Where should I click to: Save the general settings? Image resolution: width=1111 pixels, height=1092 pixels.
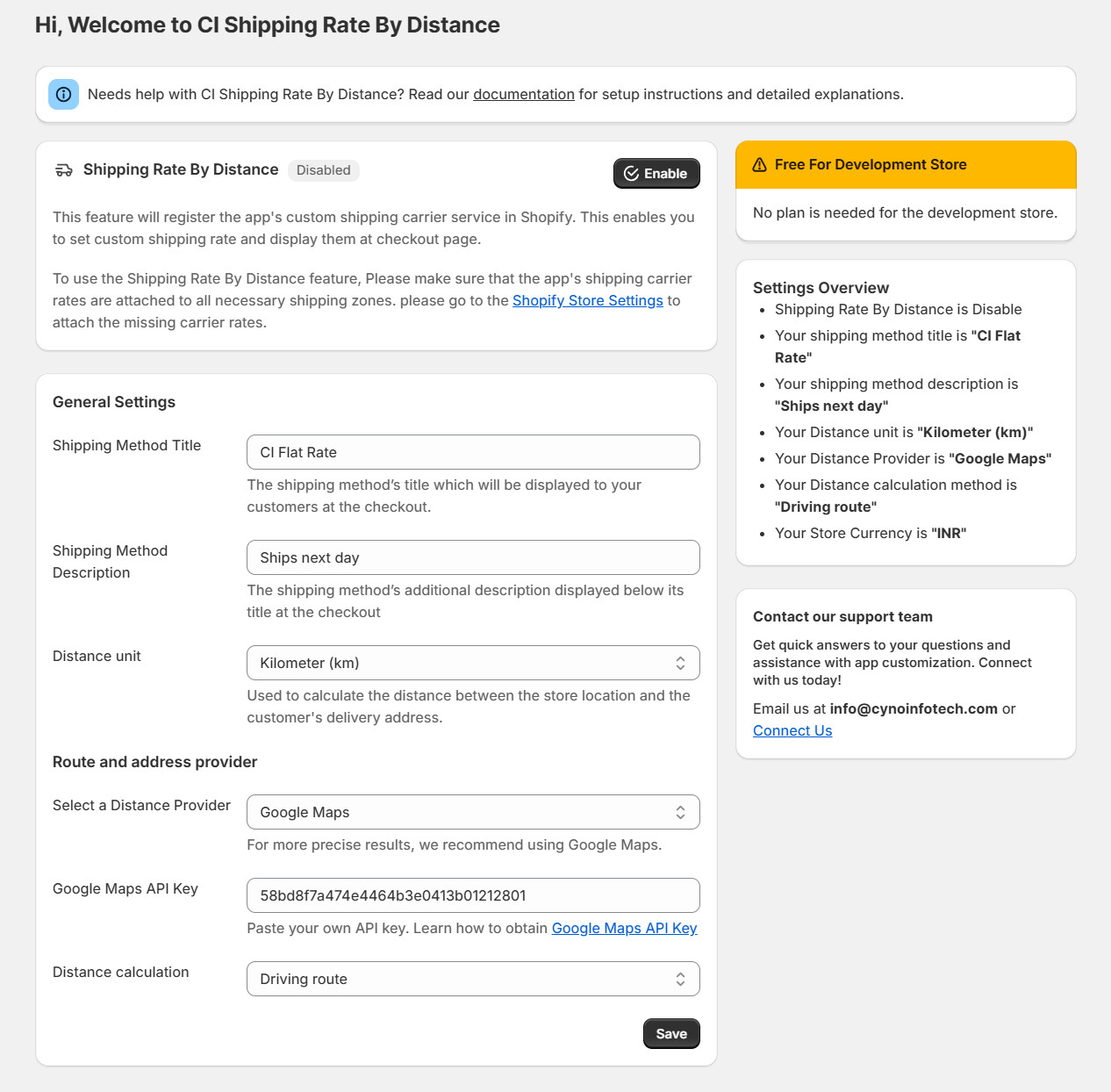pos(671,1033)
